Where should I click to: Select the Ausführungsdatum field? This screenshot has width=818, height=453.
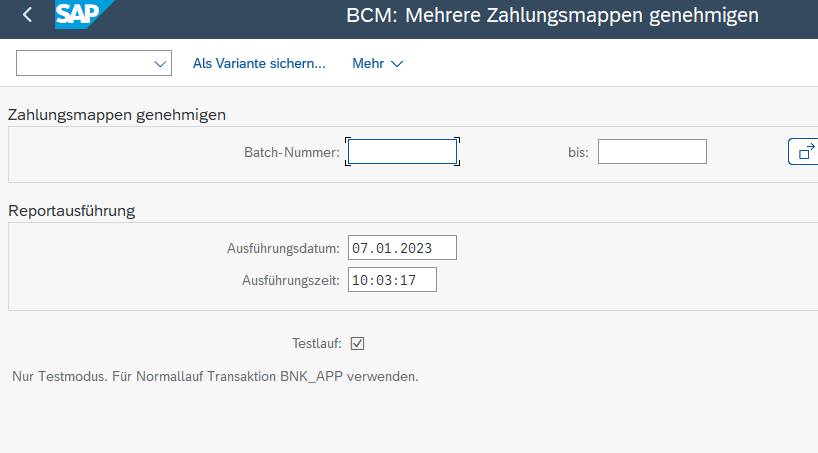[402, 248]
